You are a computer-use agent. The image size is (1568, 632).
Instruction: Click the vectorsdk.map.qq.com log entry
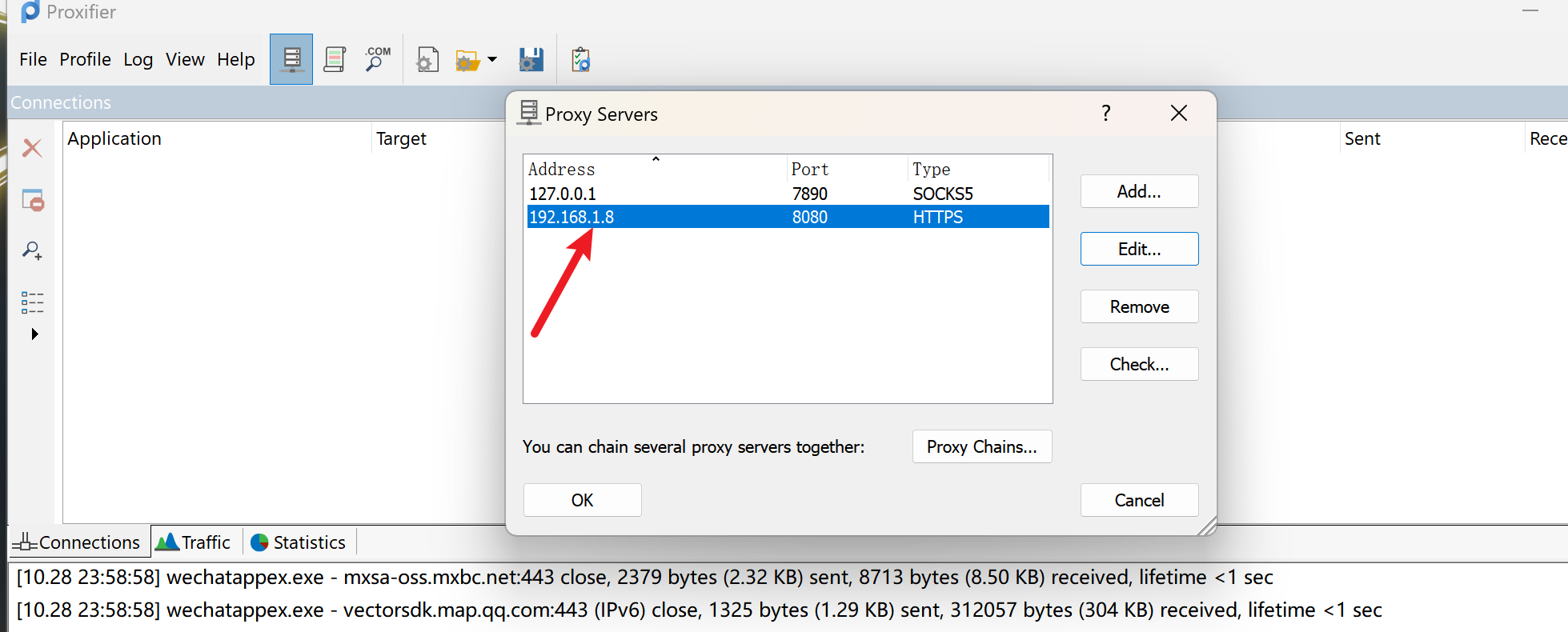coord(700,610)
